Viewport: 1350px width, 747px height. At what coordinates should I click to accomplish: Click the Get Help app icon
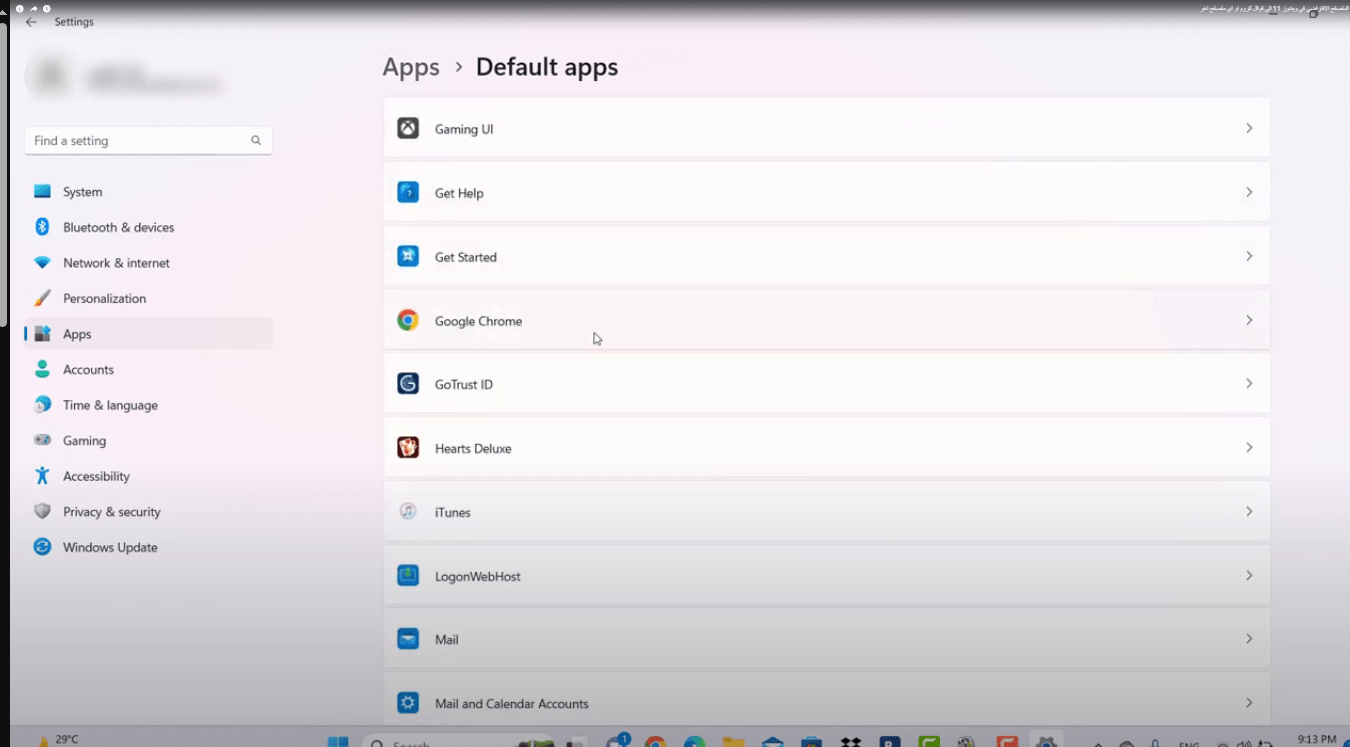tap(408, 192)
